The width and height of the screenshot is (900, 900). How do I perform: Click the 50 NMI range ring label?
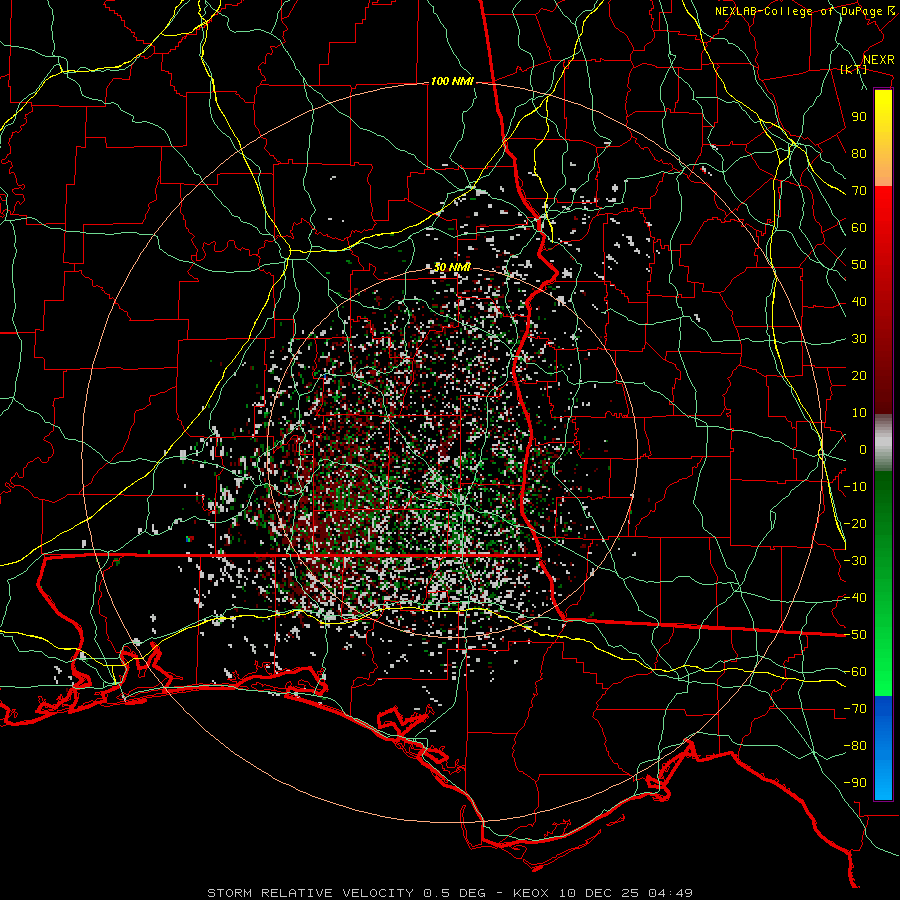pyautogui.click(x=452, y=267)
